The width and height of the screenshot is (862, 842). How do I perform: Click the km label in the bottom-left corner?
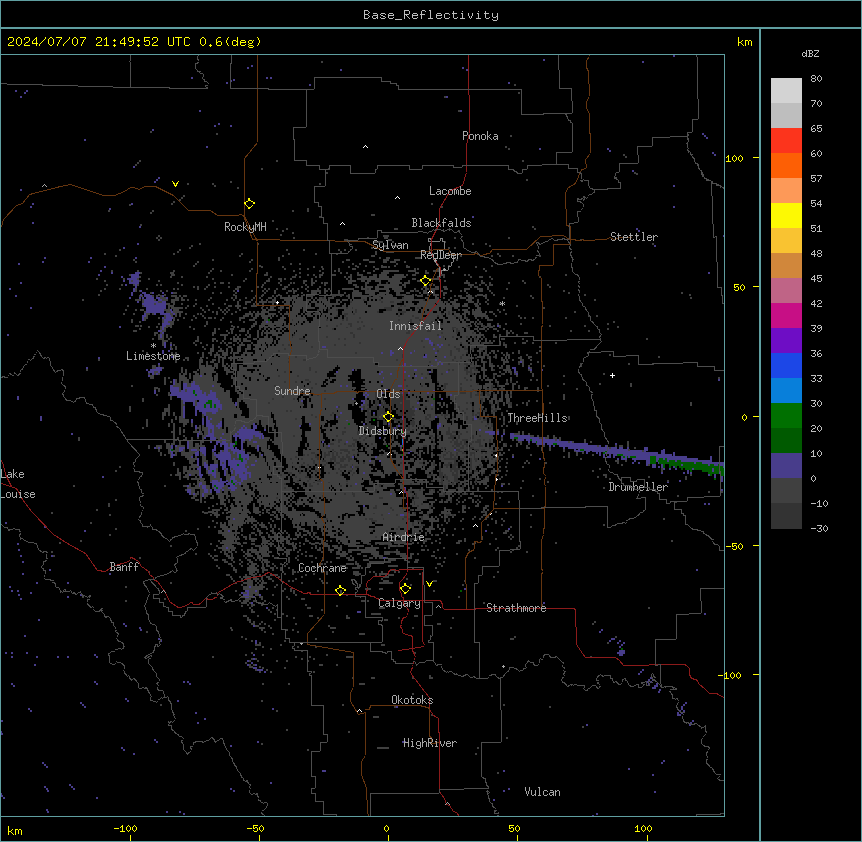pos(15,830)
